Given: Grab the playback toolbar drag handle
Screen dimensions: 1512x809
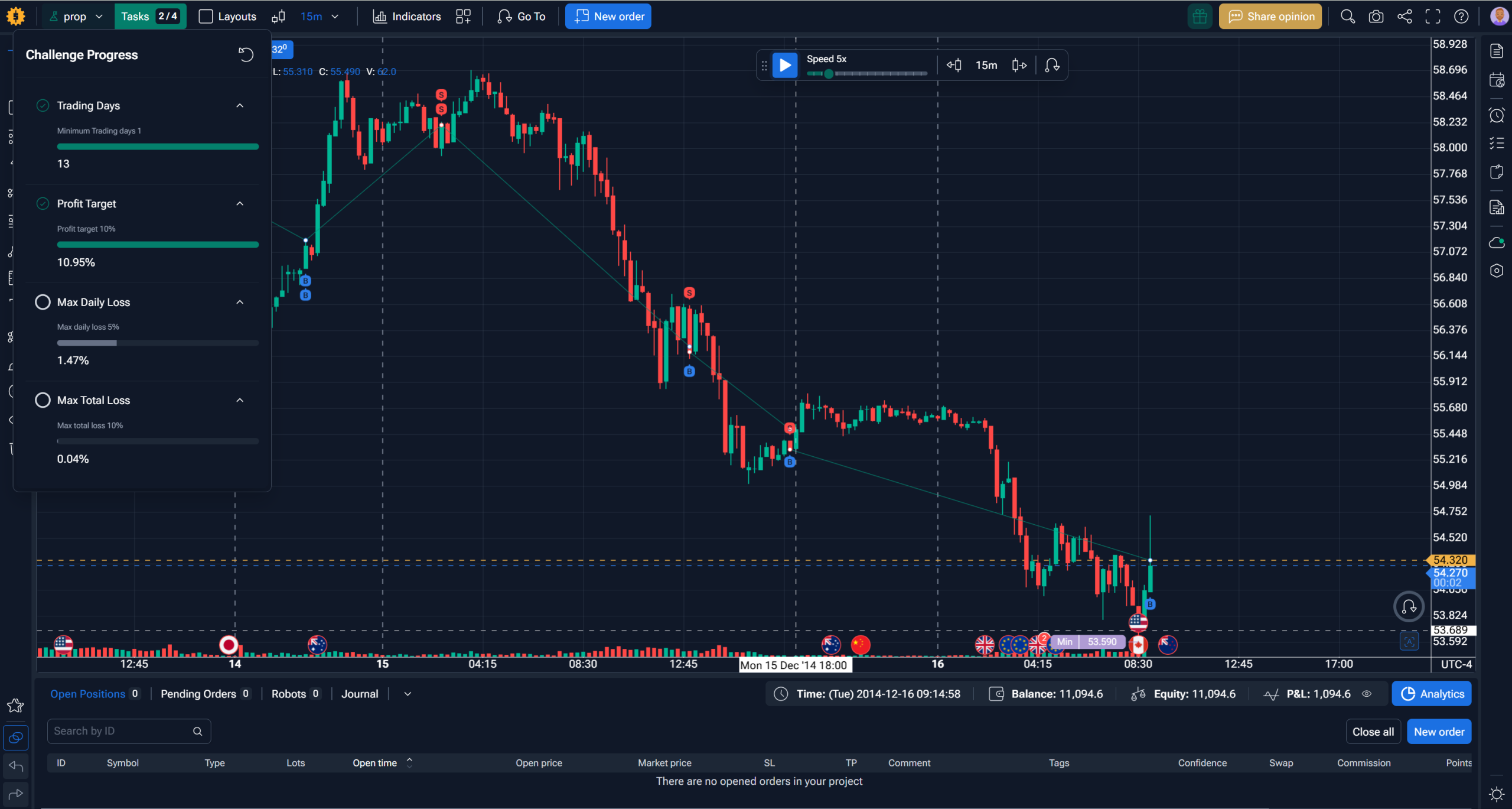Looking at the screenshot, I should tap(764, 66).
